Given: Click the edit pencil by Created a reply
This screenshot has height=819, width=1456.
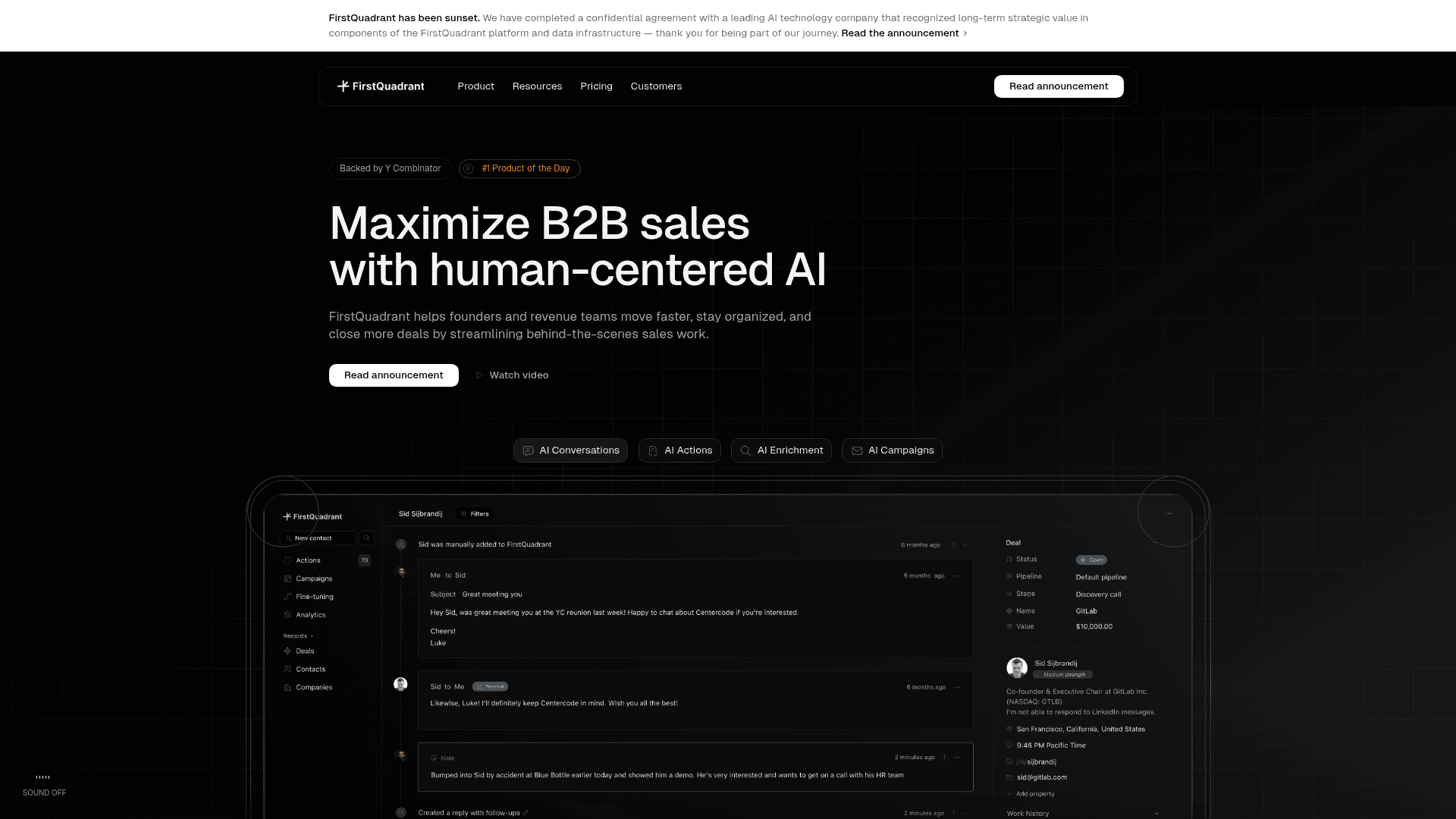Looking at the screenshot, I should [526, 813].
